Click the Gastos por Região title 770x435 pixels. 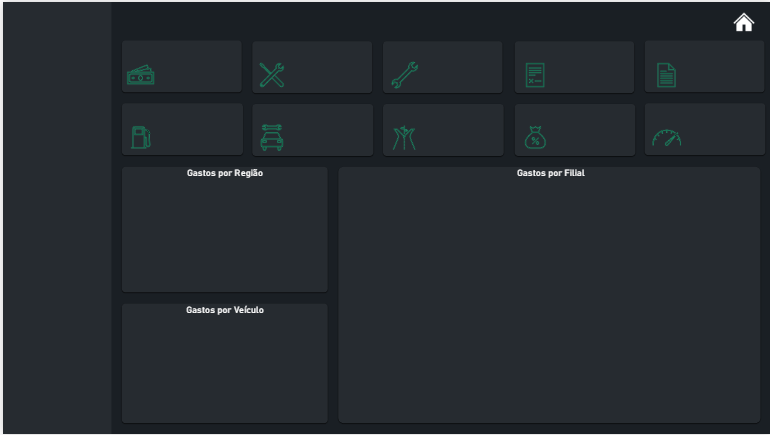pyautogui.click(x=224, y=173)
